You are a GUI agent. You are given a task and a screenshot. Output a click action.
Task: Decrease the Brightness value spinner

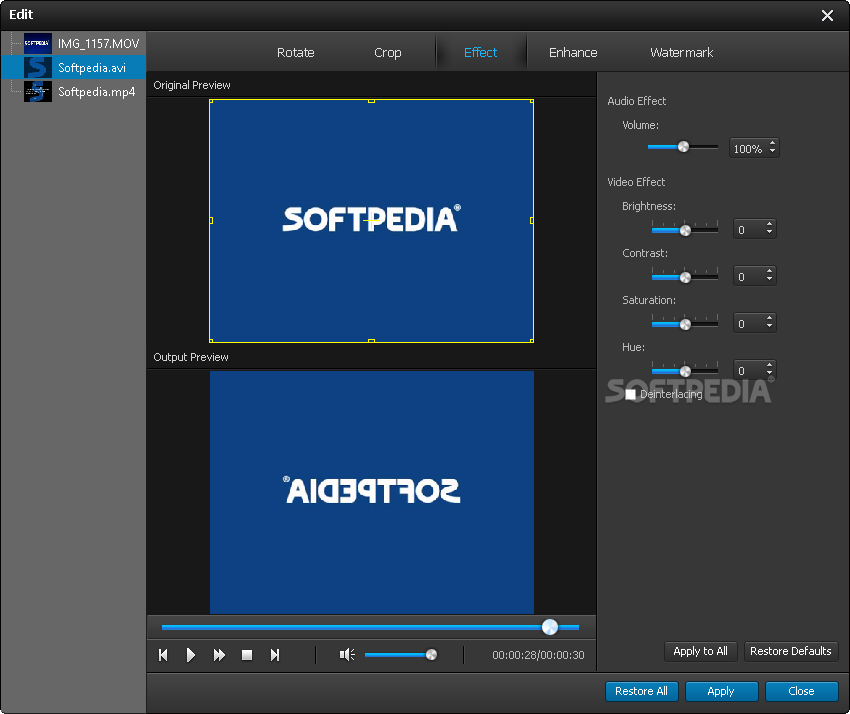point(769,233)
